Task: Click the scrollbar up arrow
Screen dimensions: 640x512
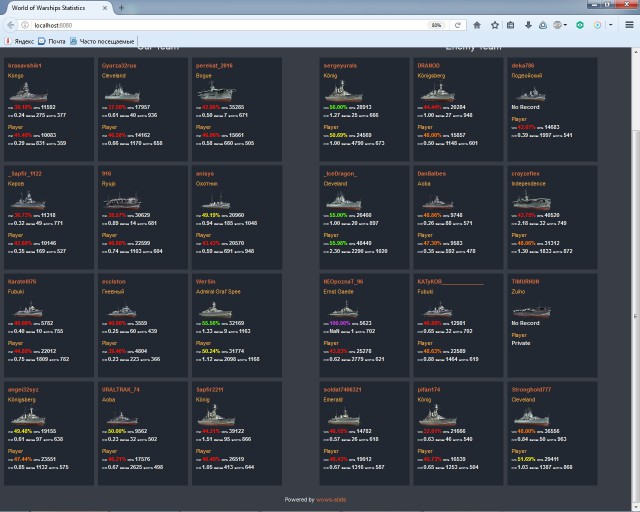Action: (635, 51)
